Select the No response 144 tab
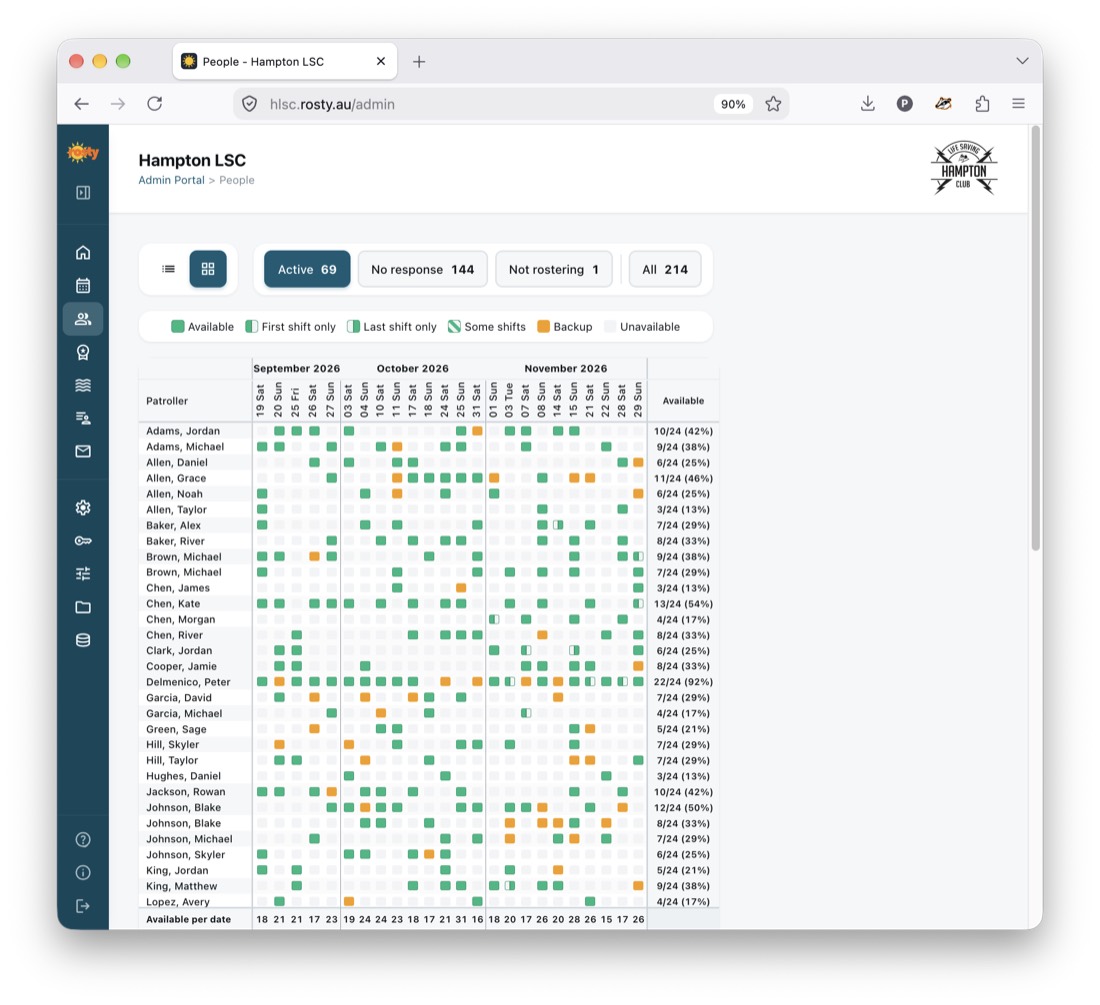The image size is (1100, 1005). pyautogui.click(x=422, y=269)
